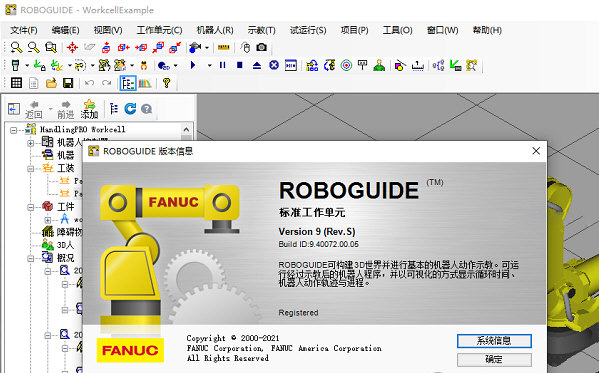Click the 确定 button in version dialog
The image size is (599, 373).
tap(494, 360)
